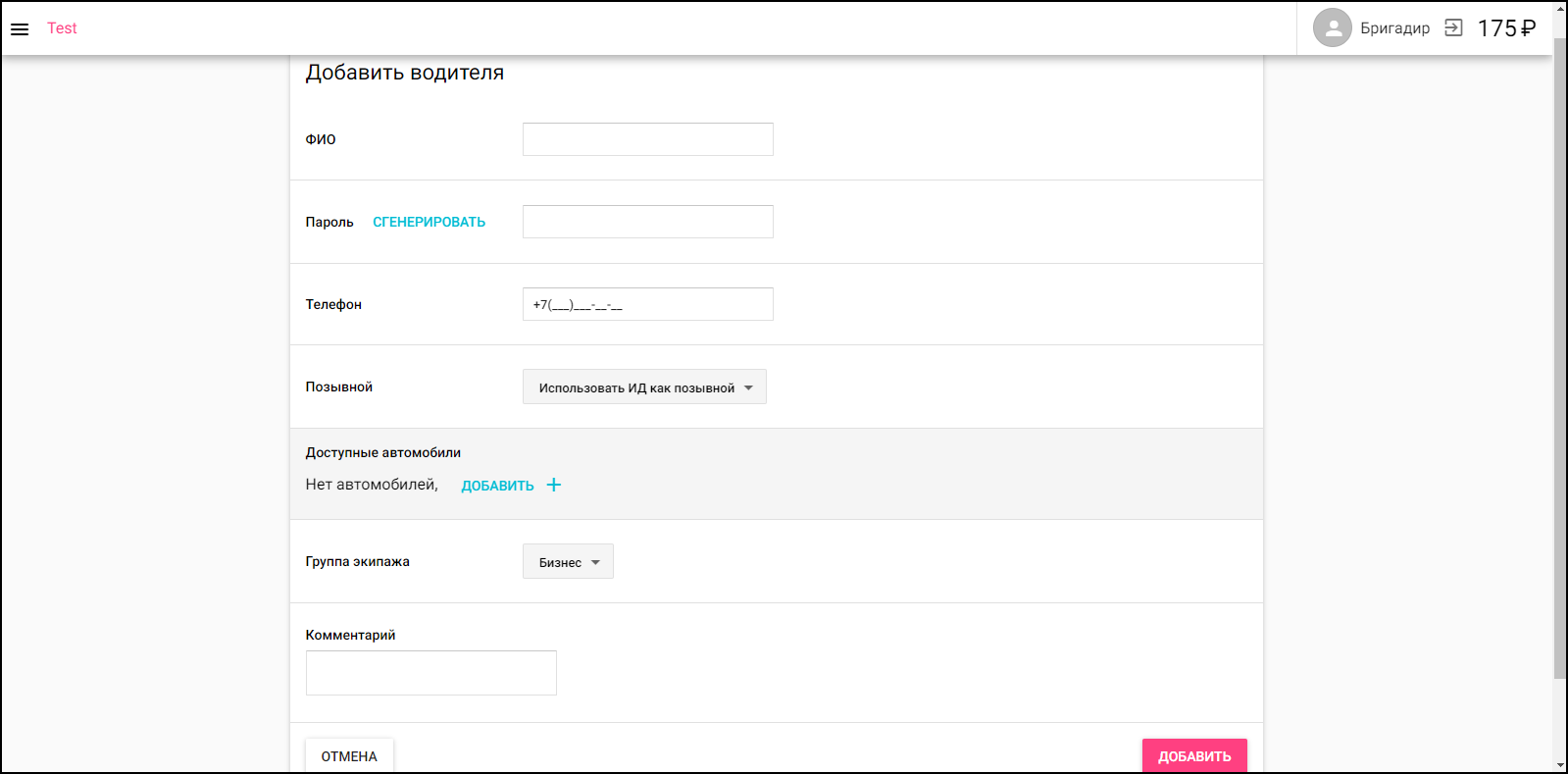The height and width of the screenshot is (774, 1568).
Task: Click the Test logo link
Action: (62, 28)
